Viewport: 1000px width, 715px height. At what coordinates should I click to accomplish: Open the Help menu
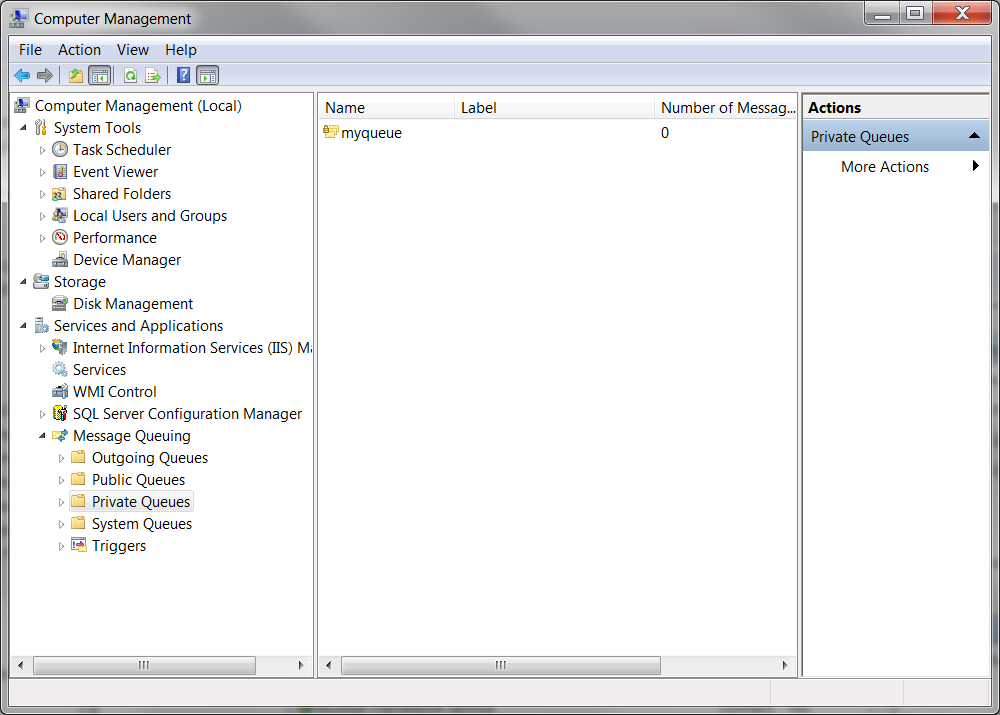[180, 50]
